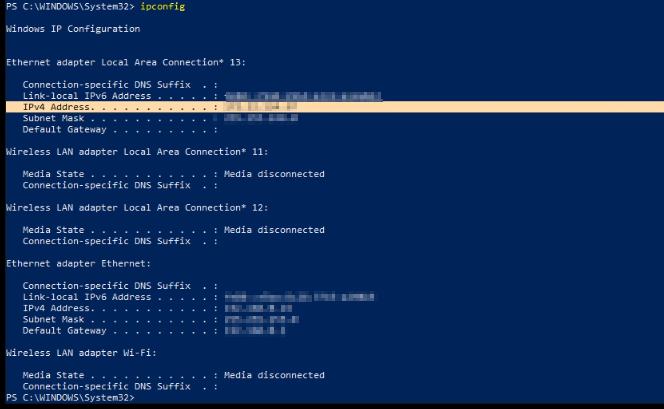Click the Ethernet adapter Ethernet heading

(x=78, y=263)
